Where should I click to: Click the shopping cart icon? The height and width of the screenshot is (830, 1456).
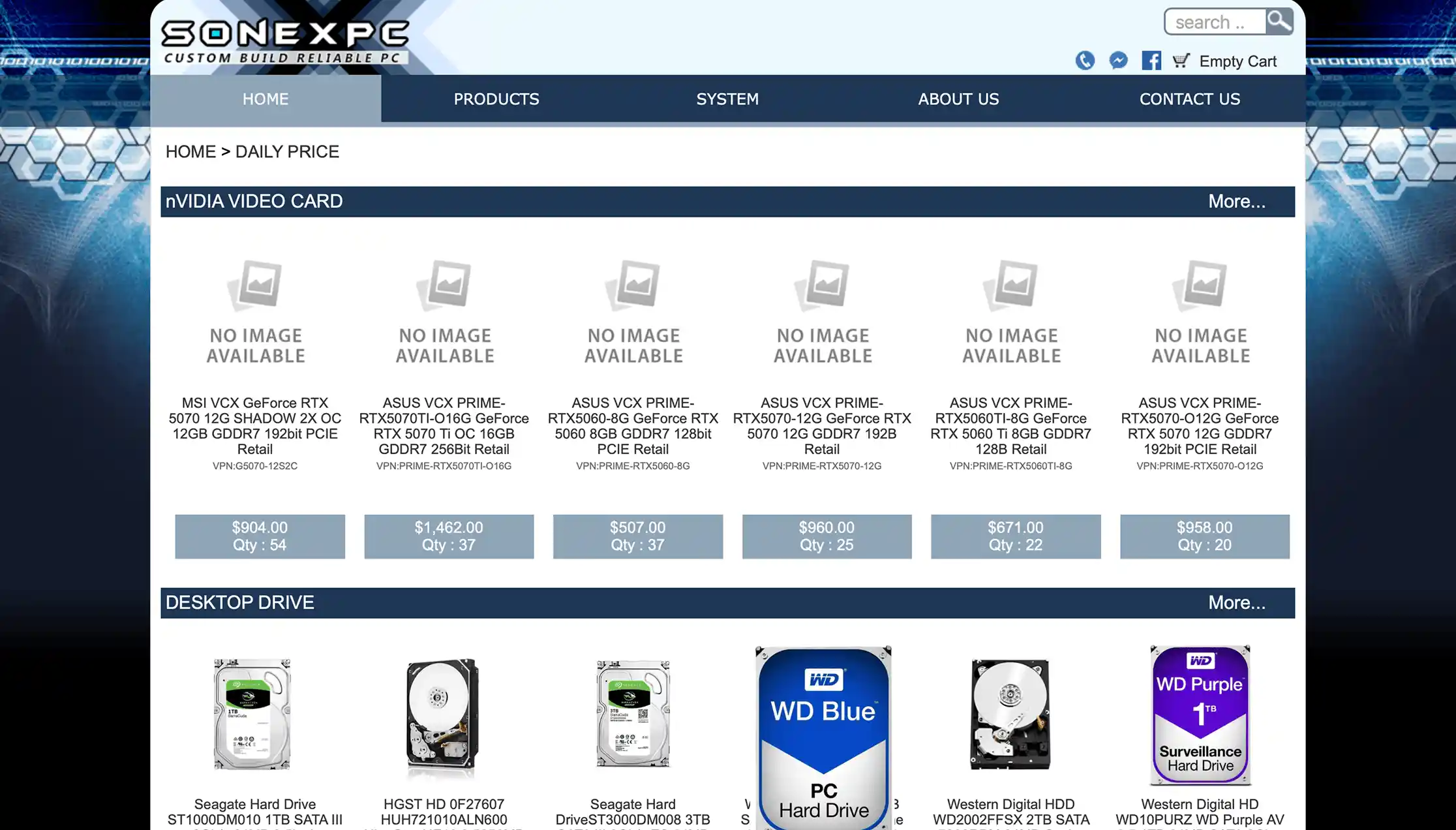[1181, 61]
